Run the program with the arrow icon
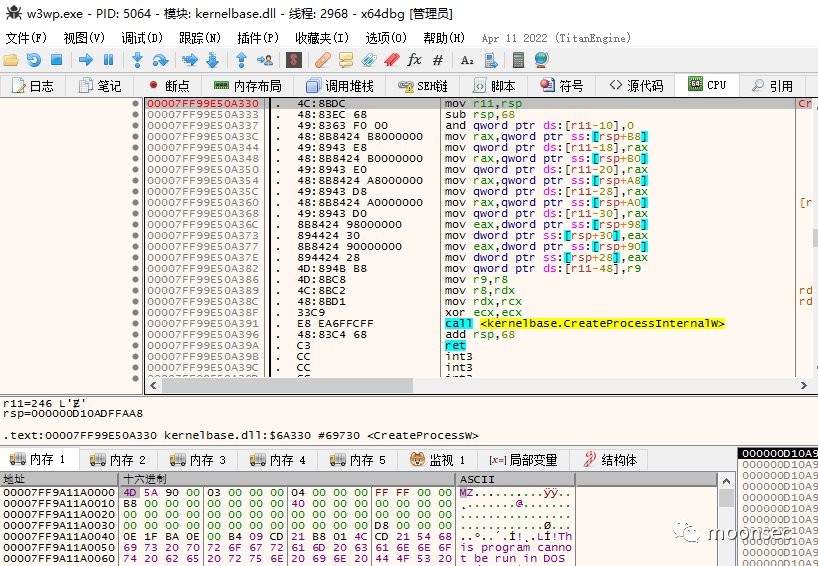The width and height of the screenshot is (818, 566). tap(86, 60)
